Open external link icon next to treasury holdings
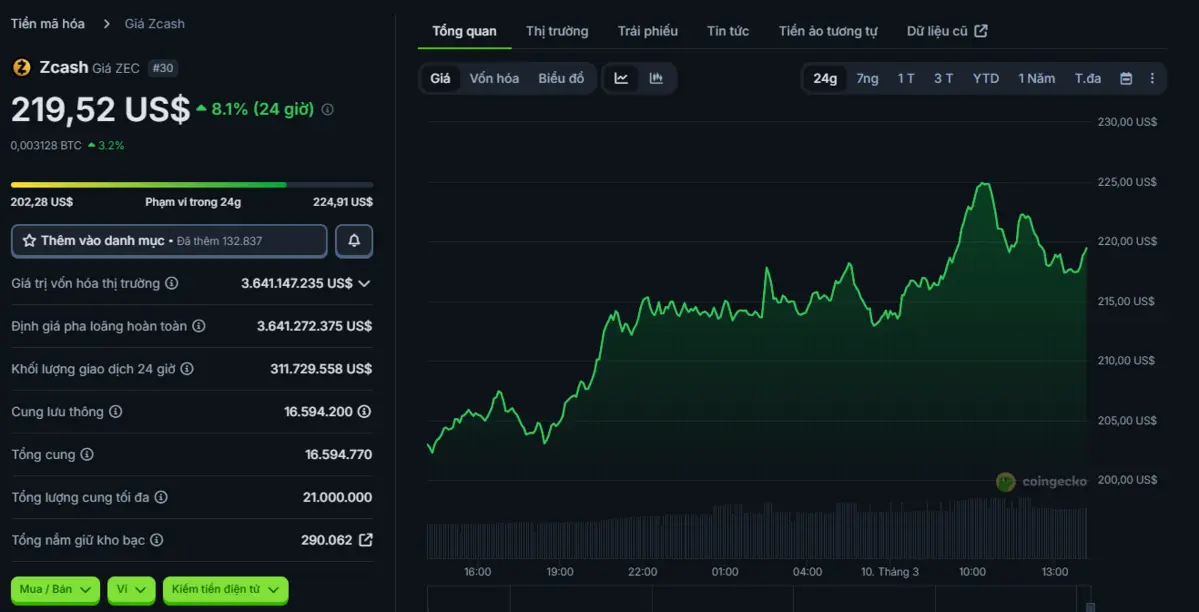Viewport: 1199px width, 612px height. 366,540
